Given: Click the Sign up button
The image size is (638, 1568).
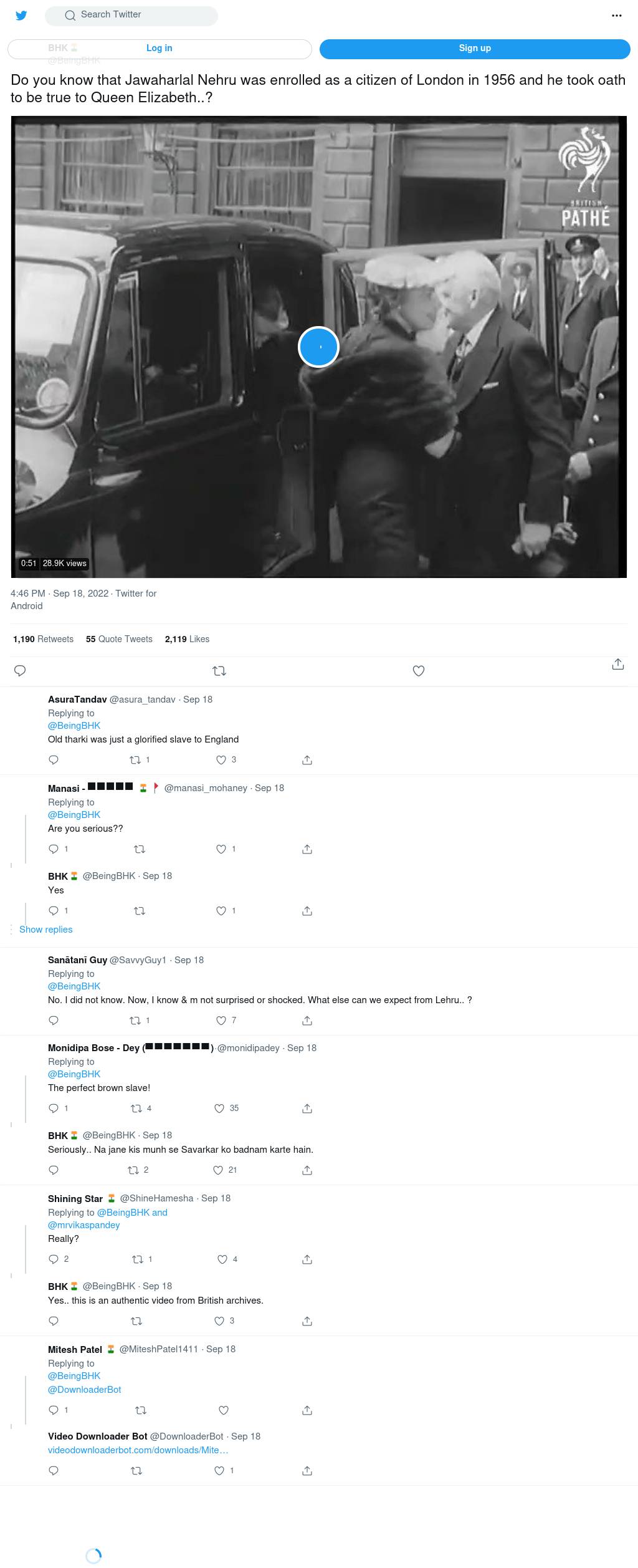Looking at the screenshot, I should tap(475, 49).
